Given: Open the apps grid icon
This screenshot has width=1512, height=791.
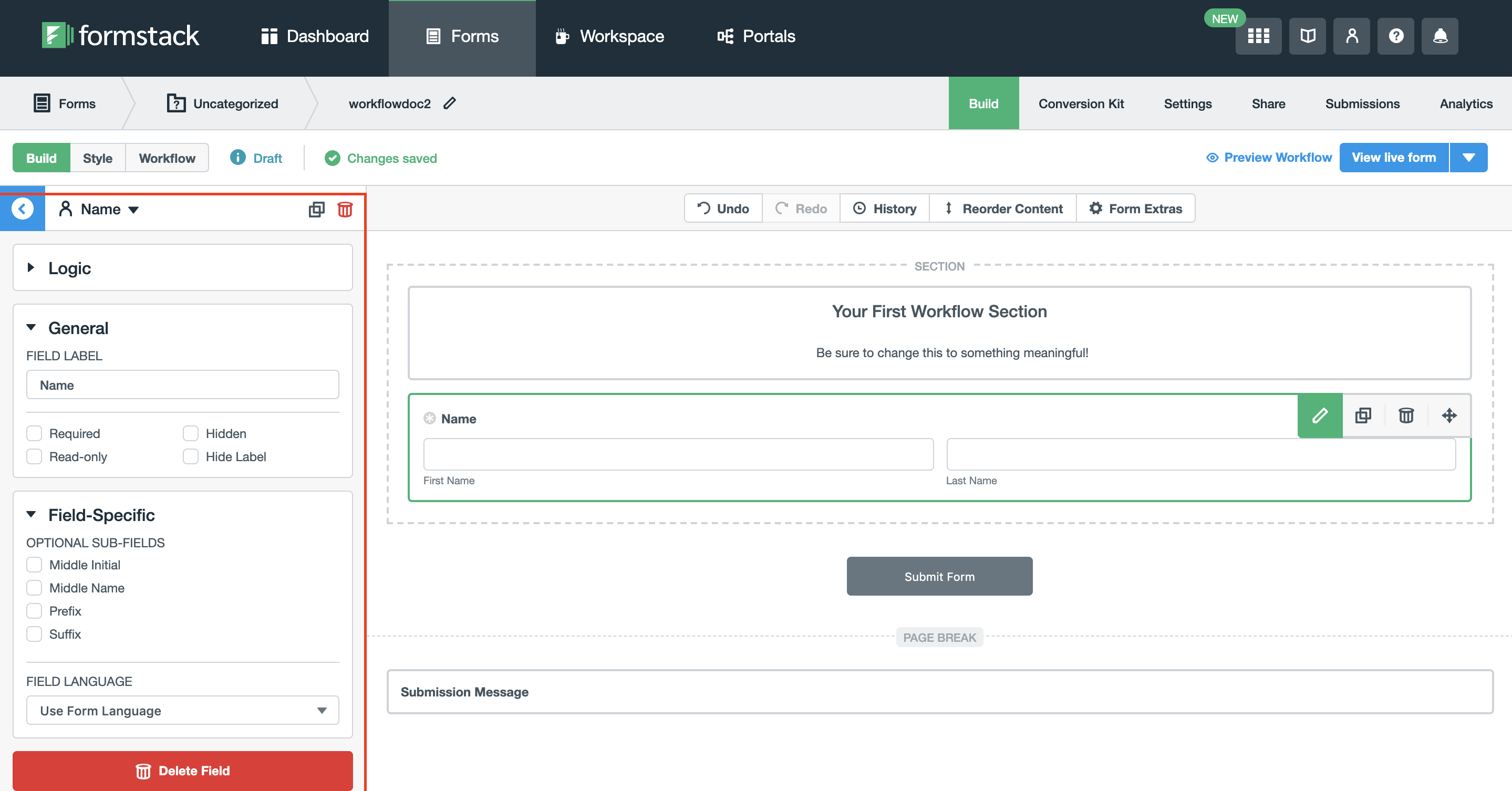Looking at the screenshot, I should (1258, 36).
